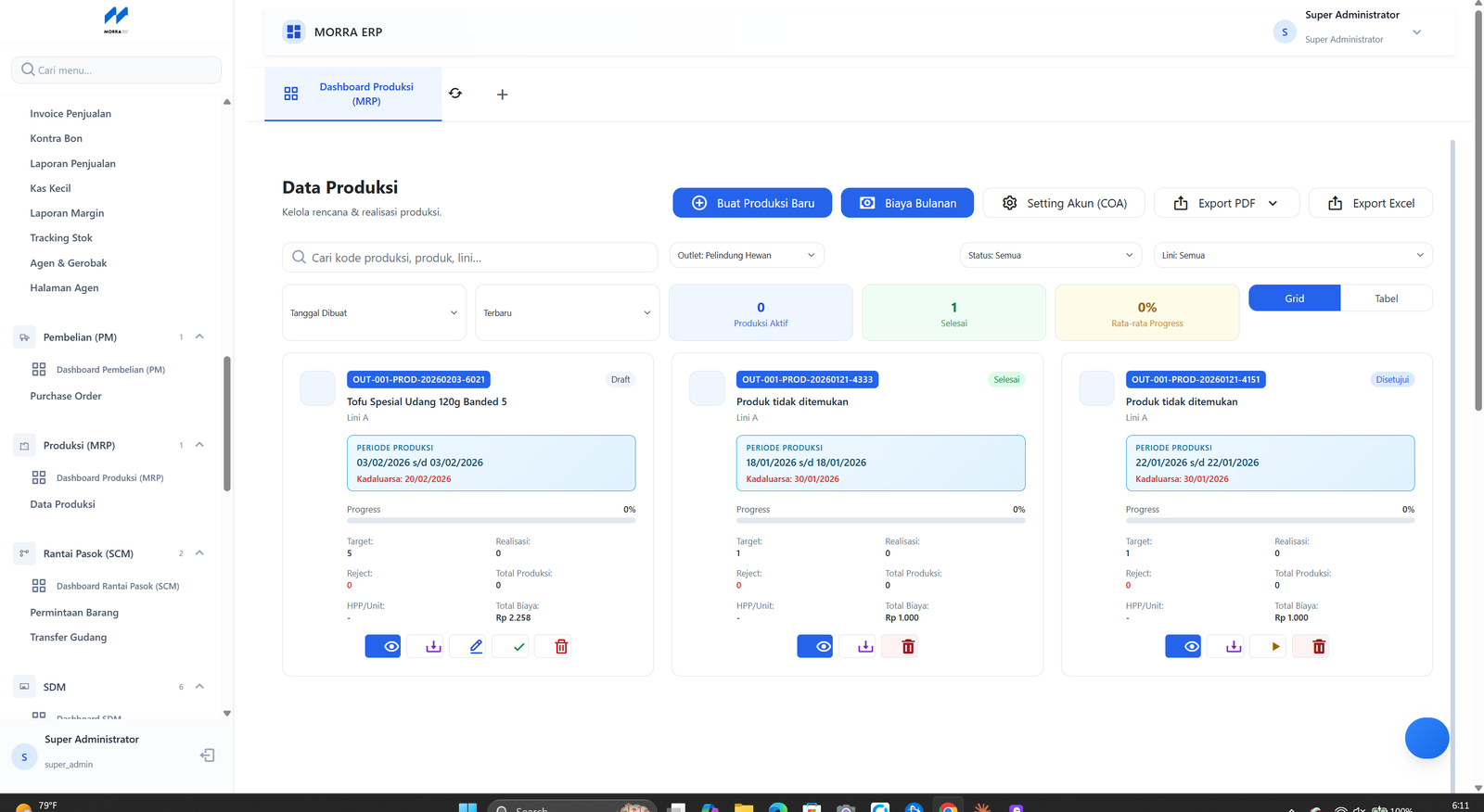Click the Buat Produksi Baru button
This screenshot has width=1484, height=812.
(x=752, y=203)
